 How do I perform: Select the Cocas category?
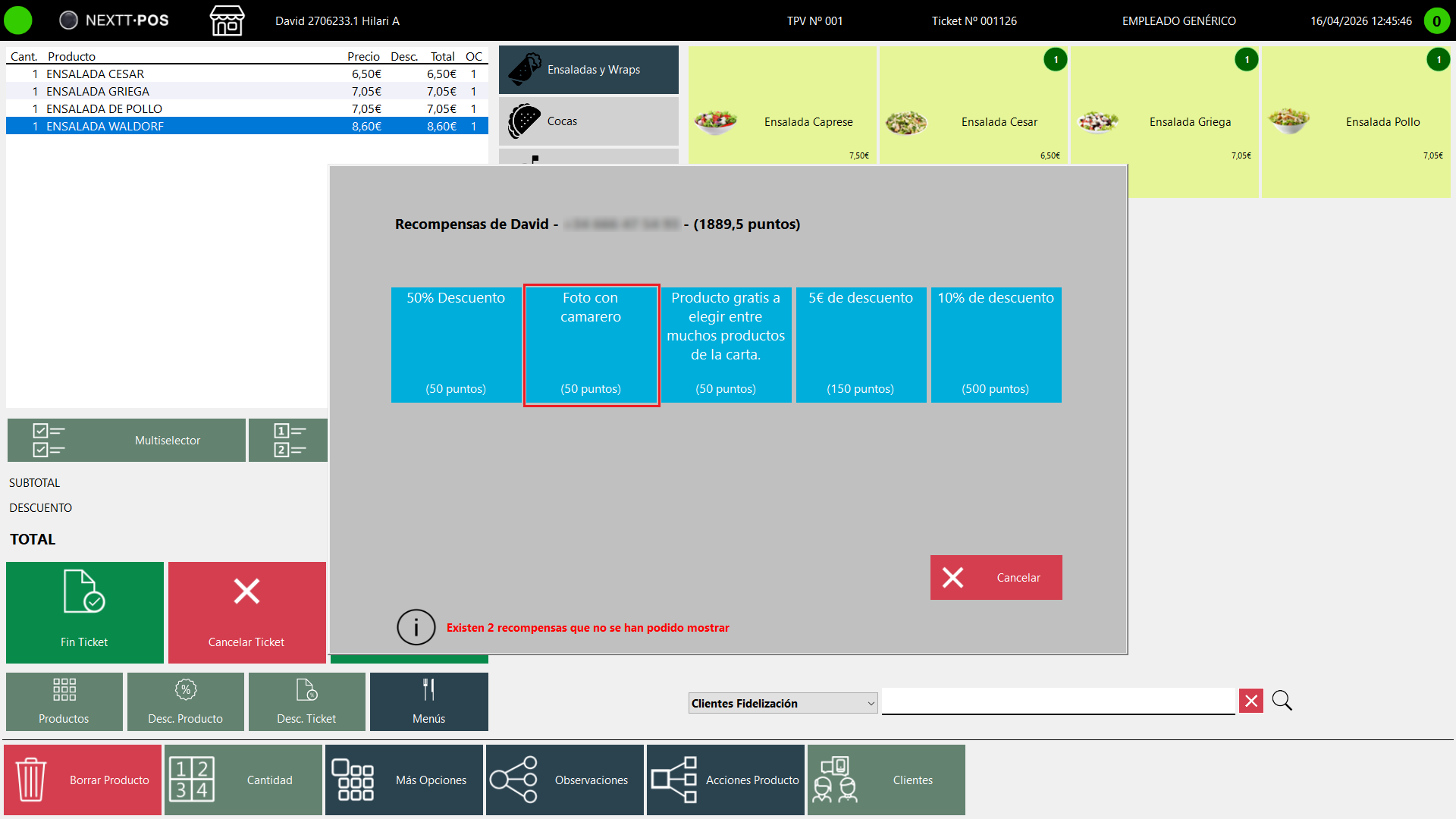click(x=588, y=121)
